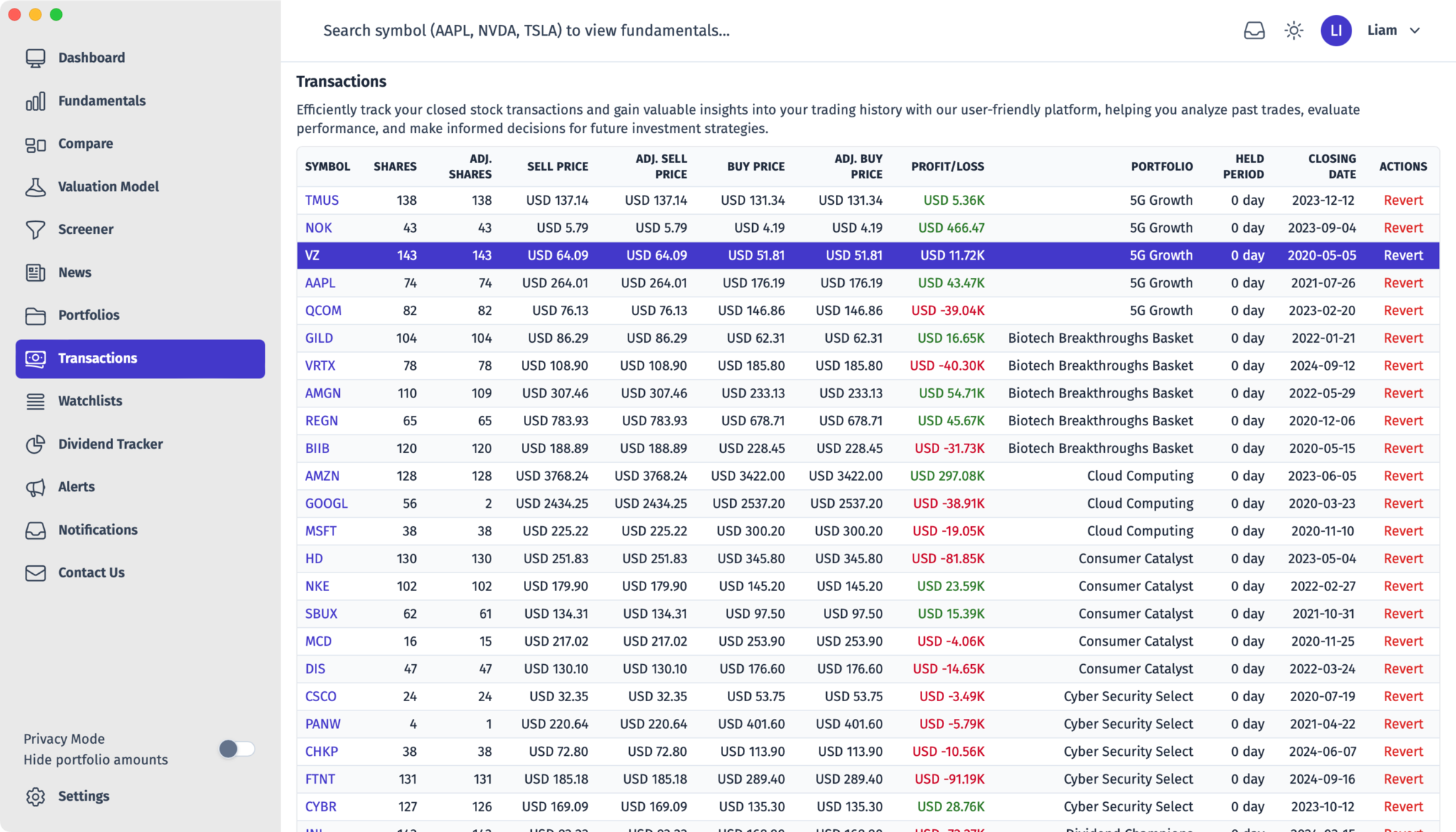Click the LI user avatar
The height and width of the screenshot is (832, 1456).
(1336, 31)
